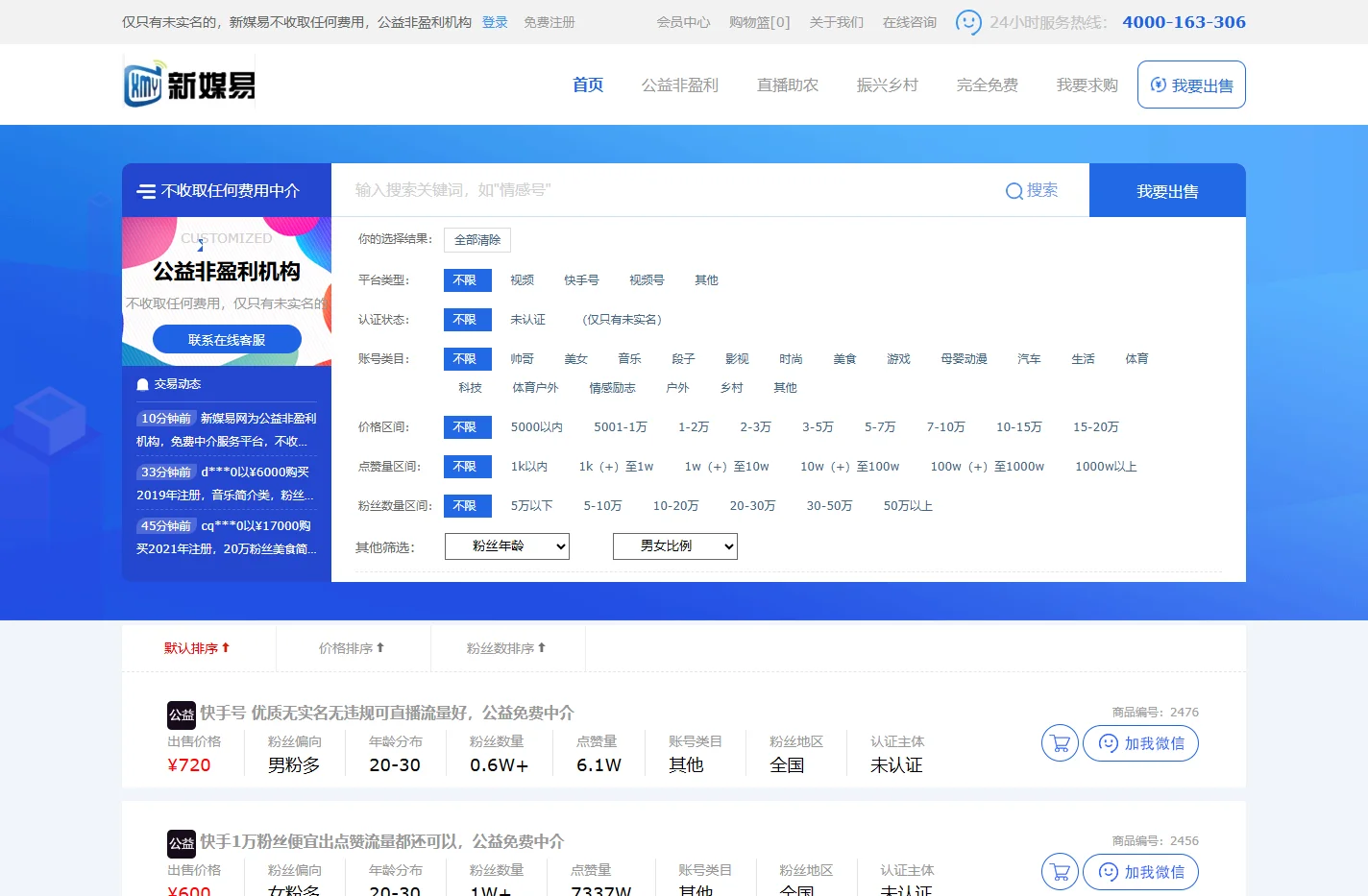Click the 搜索 search button text
Viewport: 1368px width, 896px height.
pos(1042,190)
